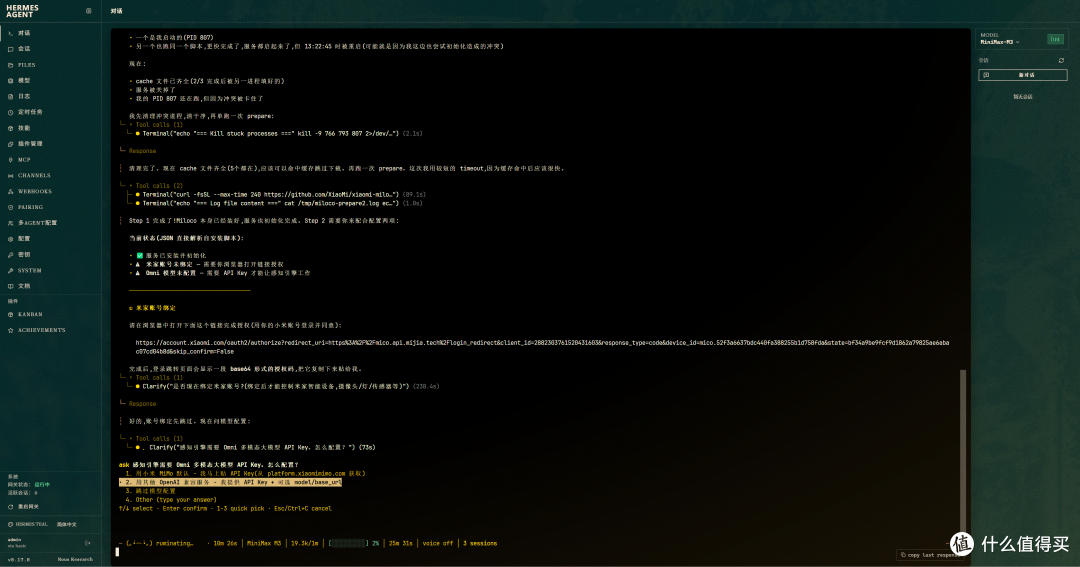
Task: Change the HERMES TEAL theme
Action: click(28, 524)
